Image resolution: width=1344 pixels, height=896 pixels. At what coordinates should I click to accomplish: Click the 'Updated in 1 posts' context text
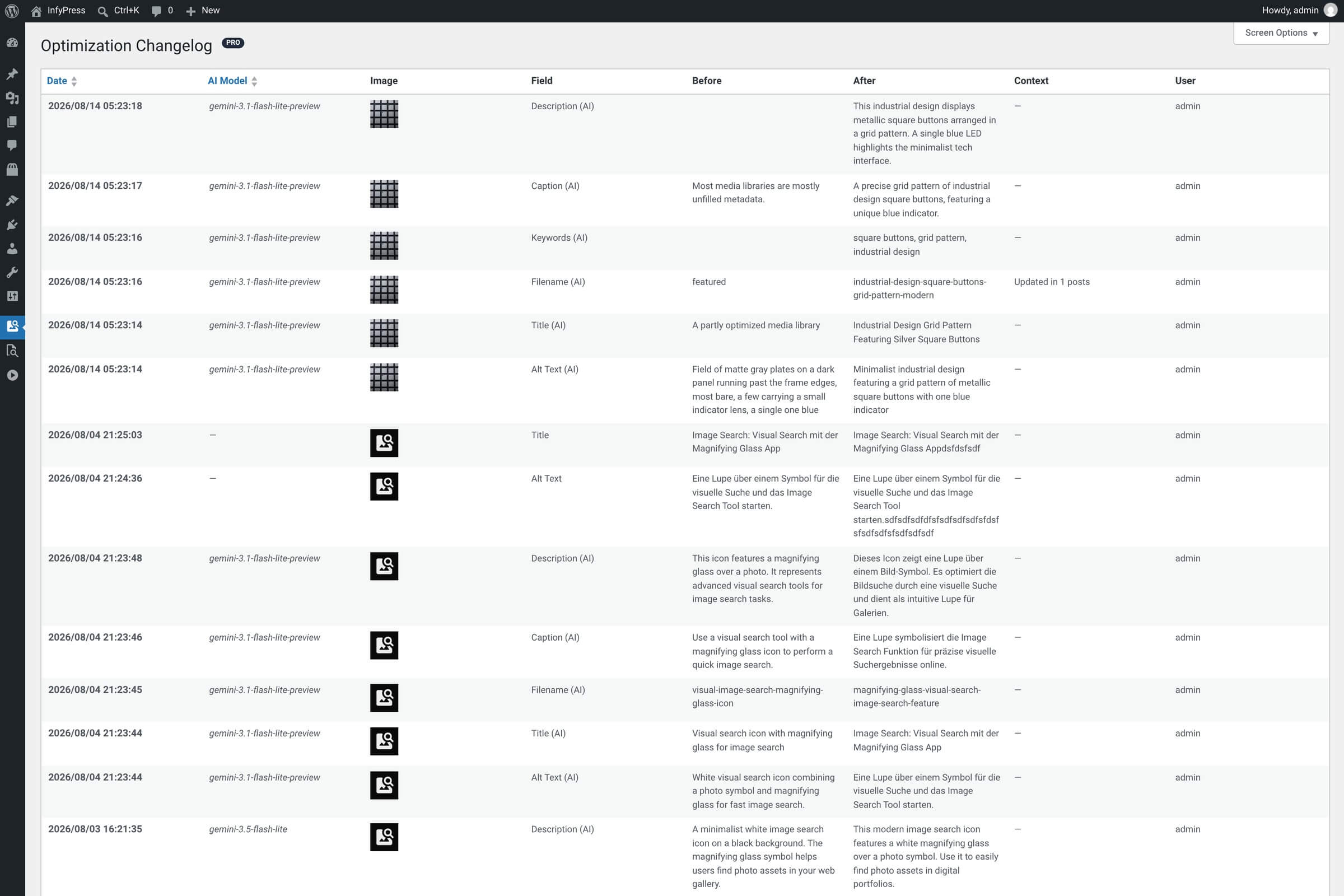1052,282
